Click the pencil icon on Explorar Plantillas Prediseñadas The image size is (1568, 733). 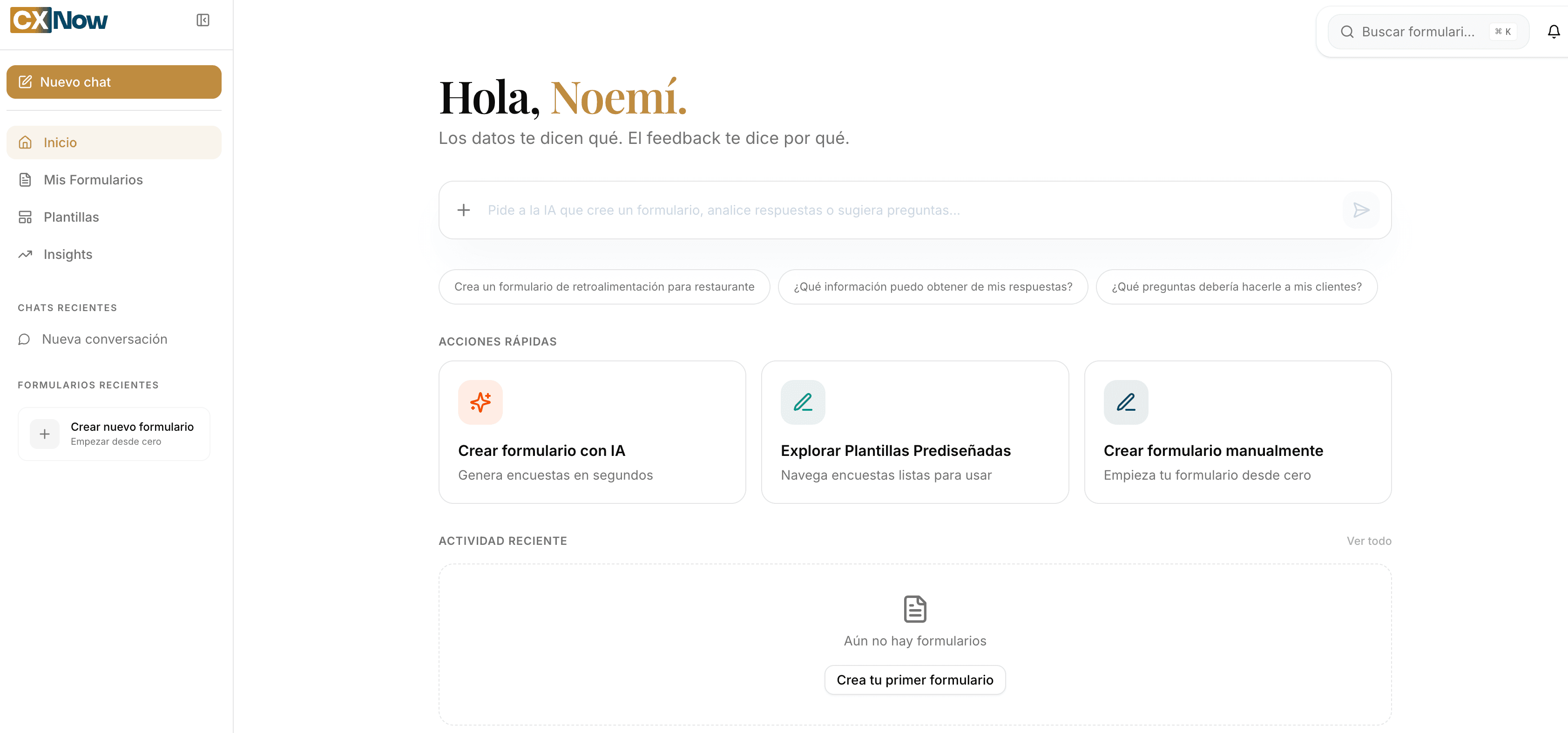[803, 402]
